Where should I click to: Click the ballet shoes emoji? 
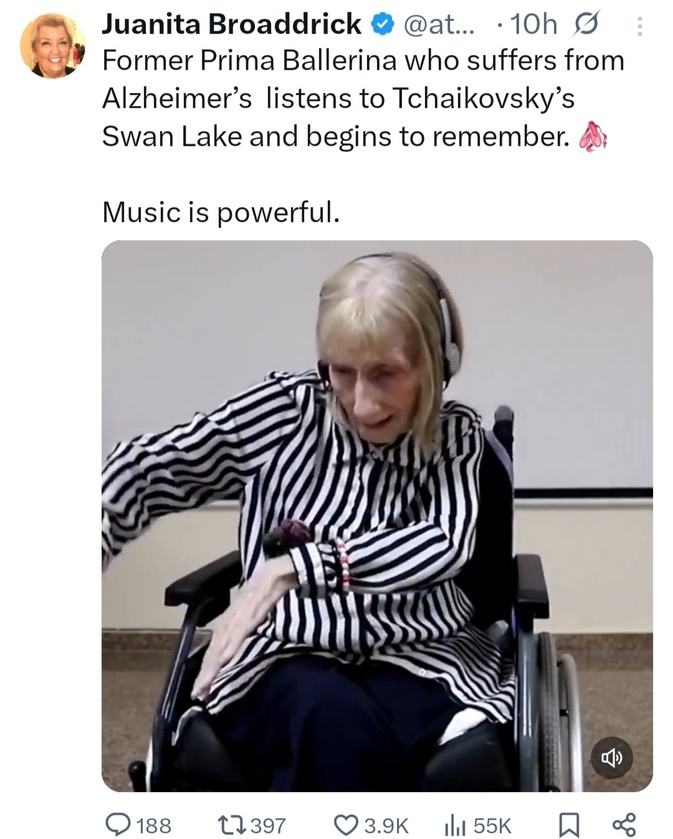click(592, 137)
